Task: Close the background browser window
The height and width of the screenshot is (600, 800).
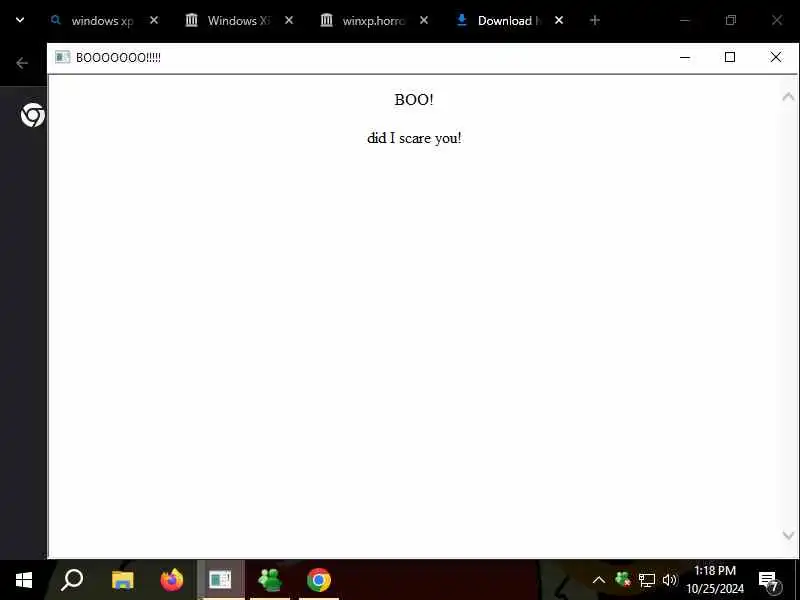Action: 777,20
